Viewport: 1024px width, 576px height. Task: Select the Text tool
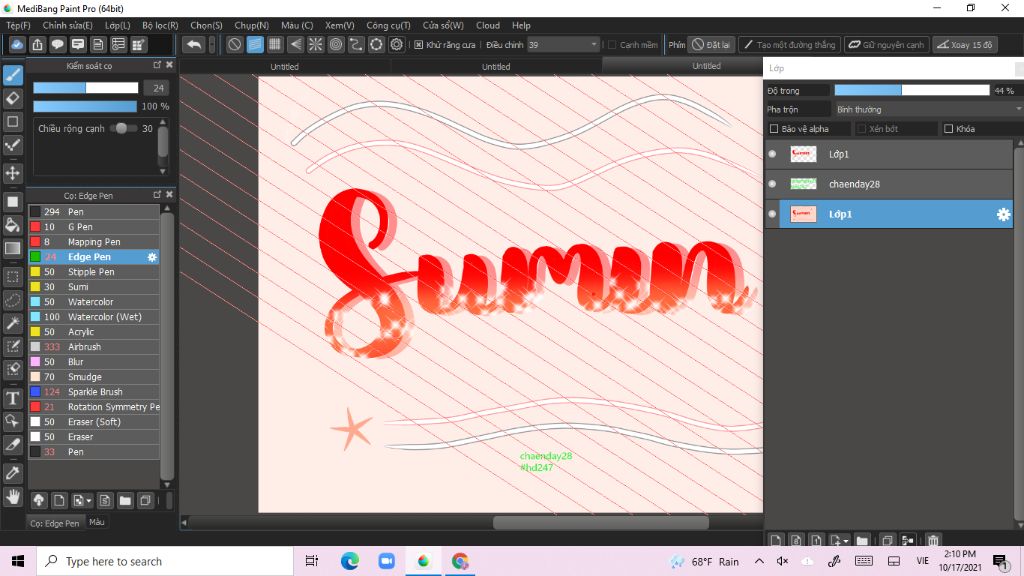tap(13, 398)
